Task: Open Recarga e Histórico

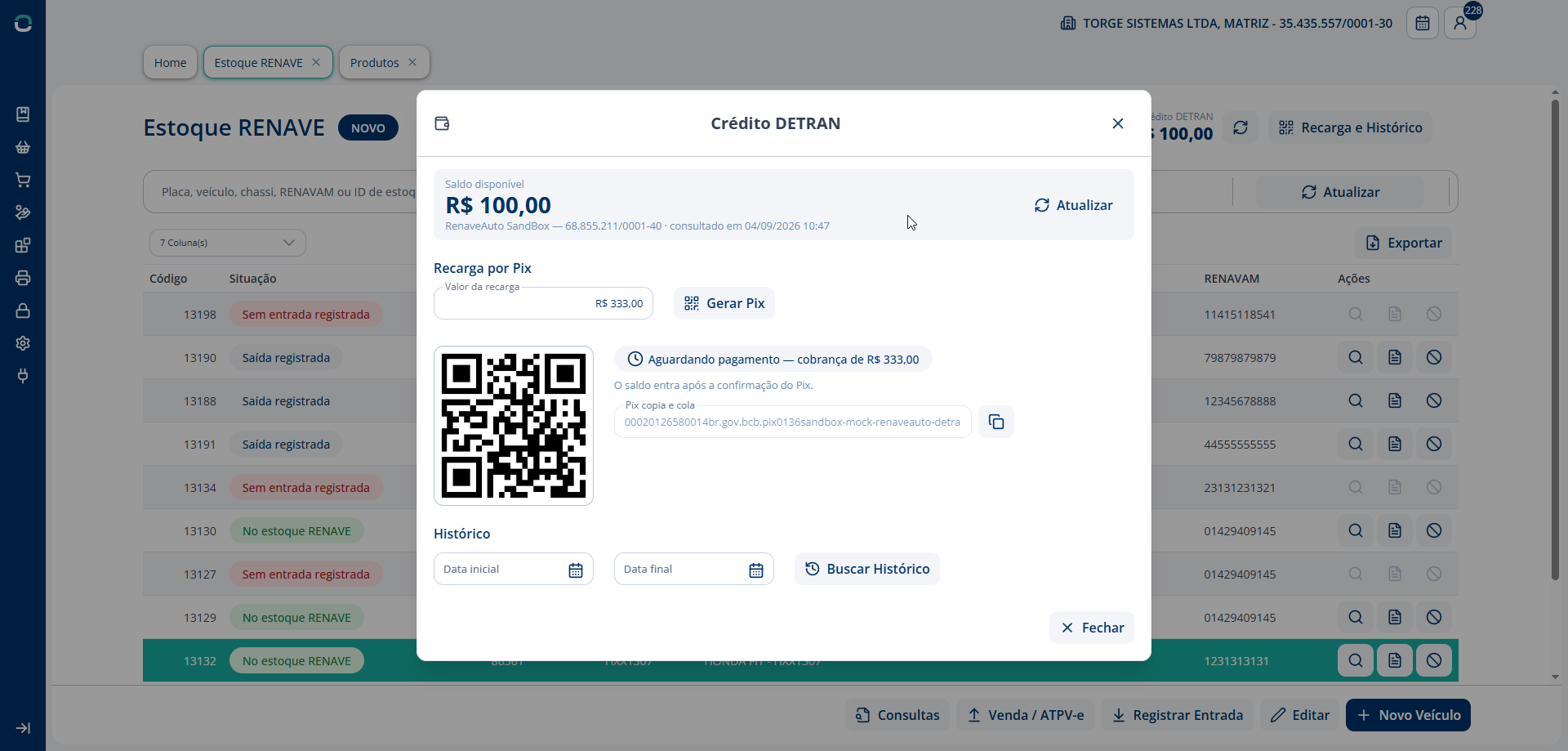Action: [1351, 127]
